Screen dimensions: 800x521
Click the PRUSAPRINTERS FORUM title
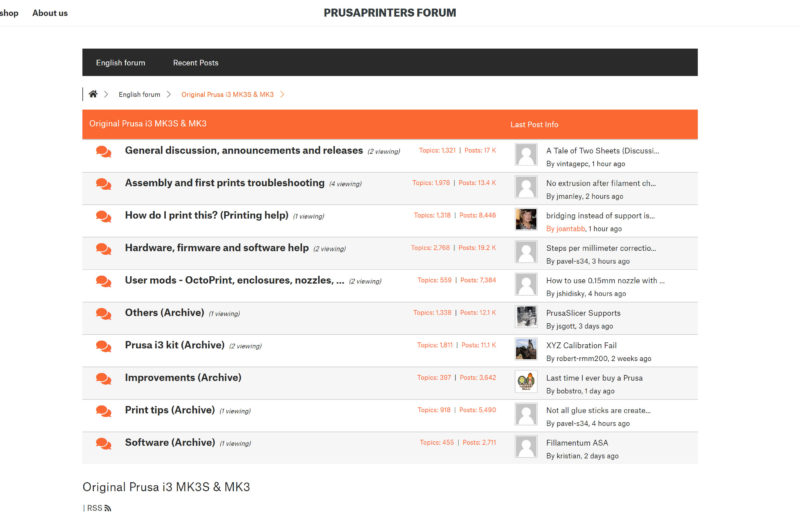click(390, 13)
